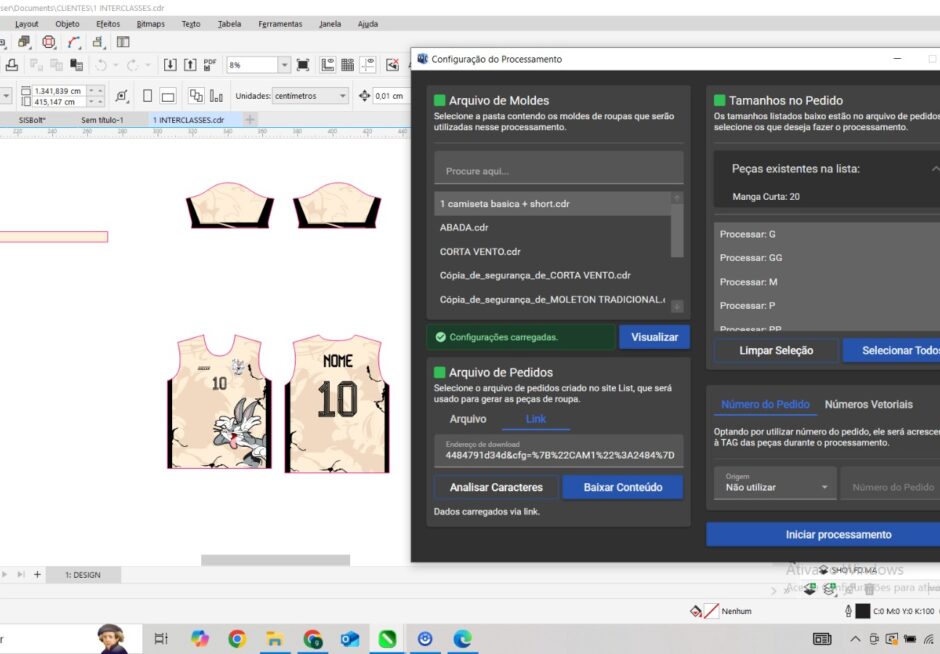
Task: Click the 1: DESIGN page tab
Action: point(83,575)
